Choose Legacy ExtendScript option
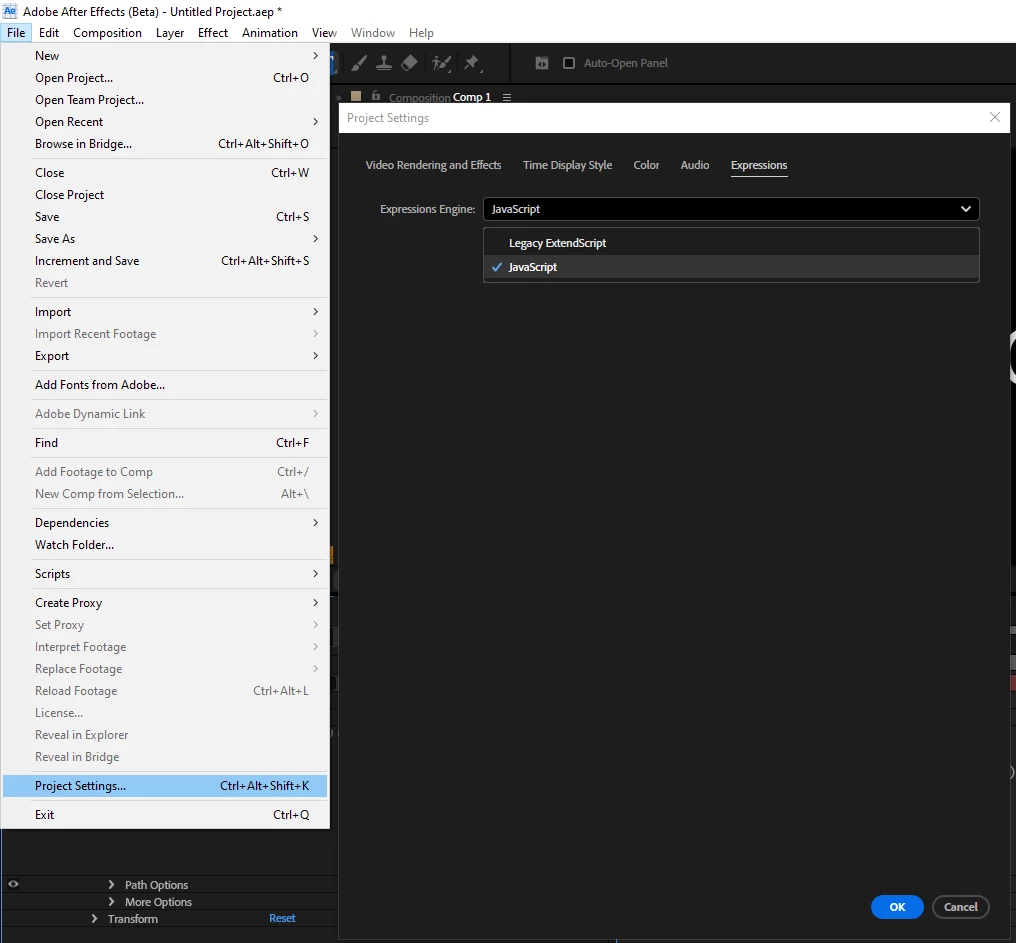 [x=731, y=243]
